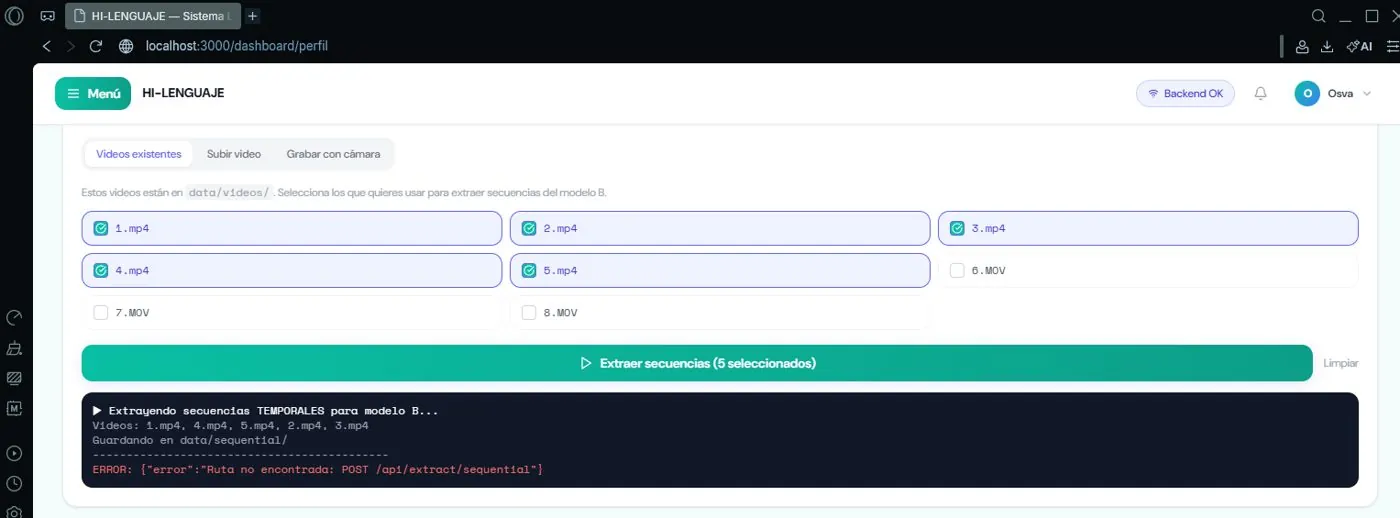Click the Osva user avatar

[x=1307, y=93]
